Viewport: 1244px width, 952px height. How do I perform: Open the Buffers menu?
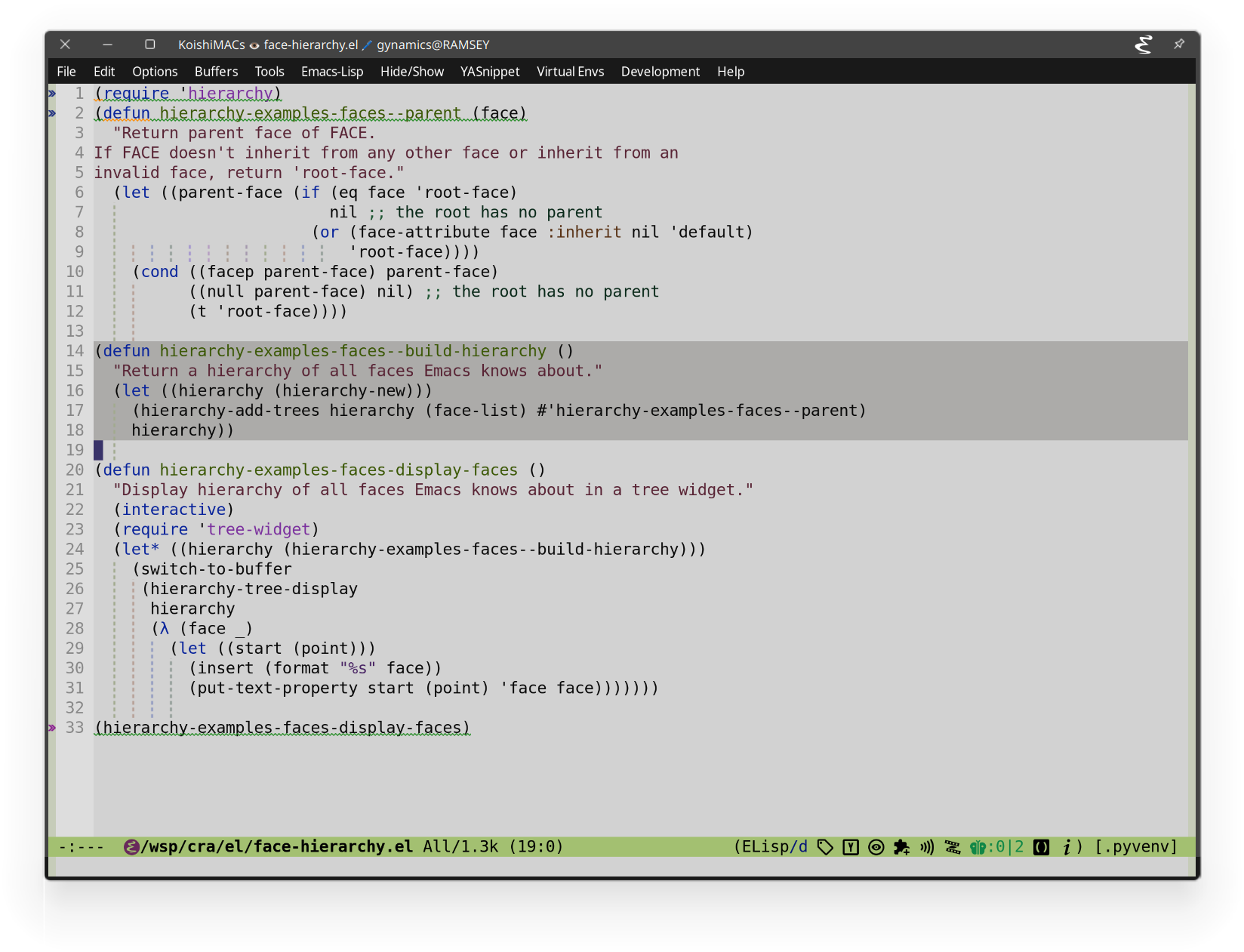(x=216, y=72)
